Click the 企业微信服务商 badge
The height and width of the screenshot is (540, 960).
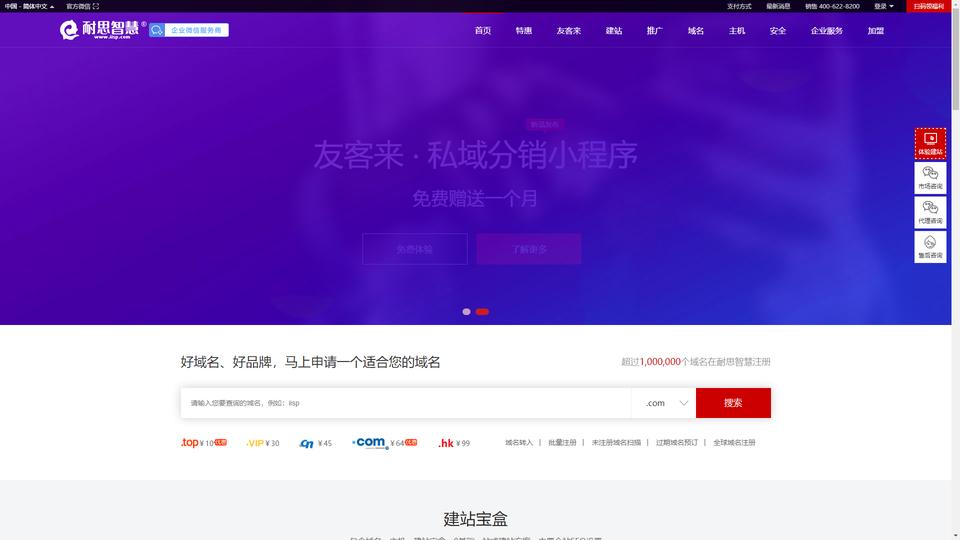(189, 30)
